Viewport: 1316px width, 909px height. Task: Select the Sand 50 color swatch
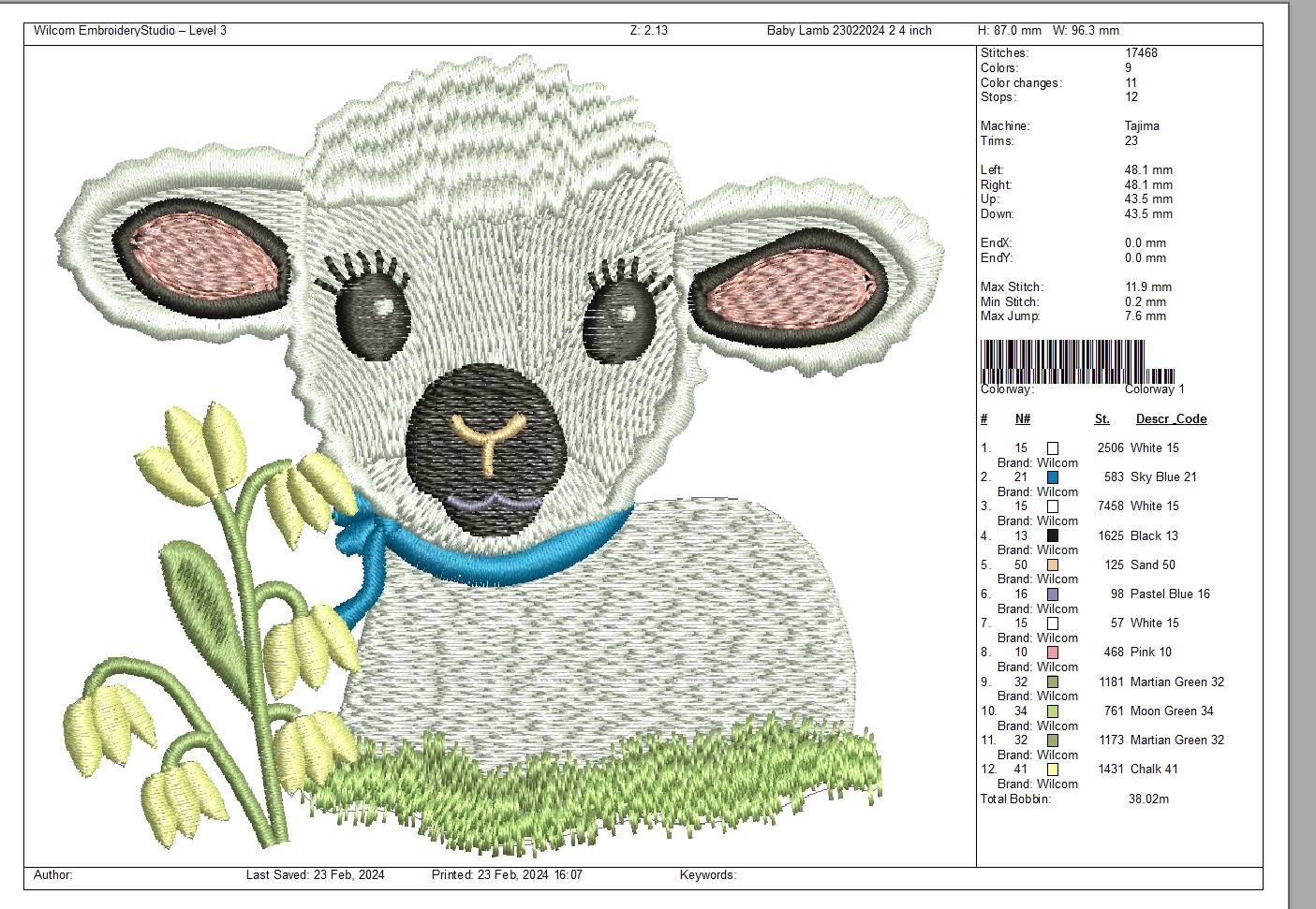point(1053,565)
